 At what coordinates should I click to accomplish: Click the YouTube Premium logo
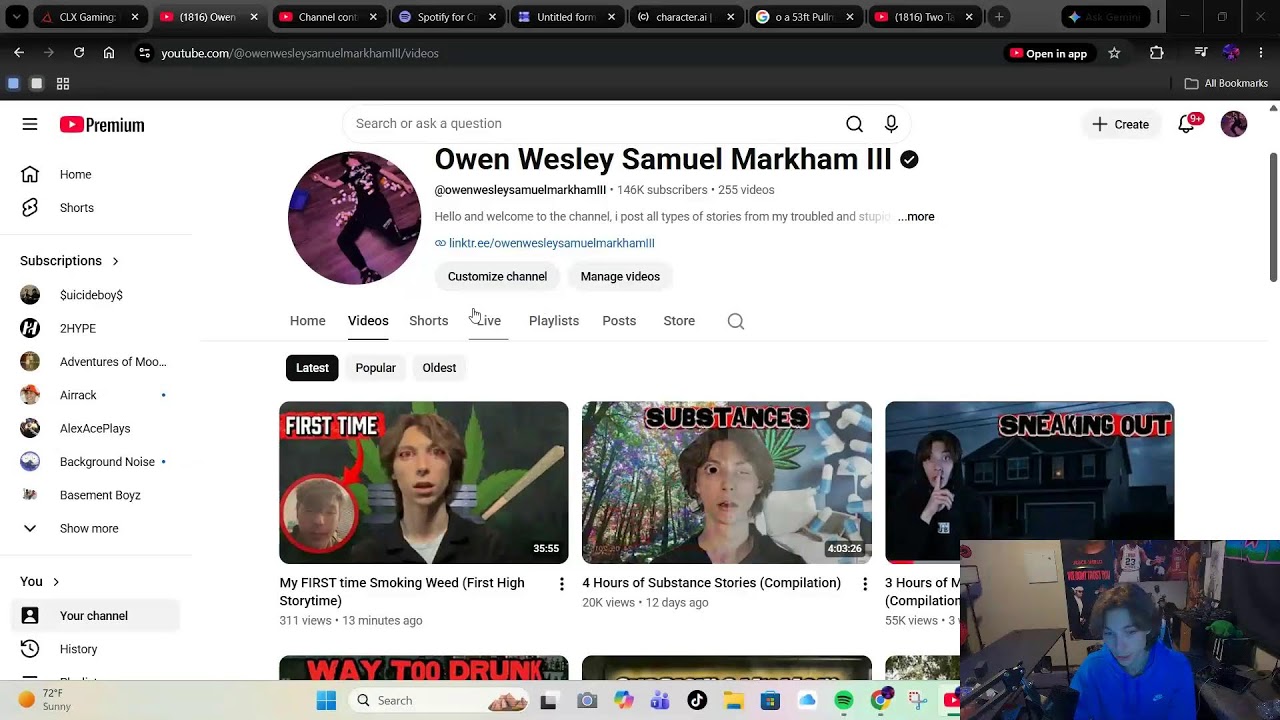click(102, 125)
